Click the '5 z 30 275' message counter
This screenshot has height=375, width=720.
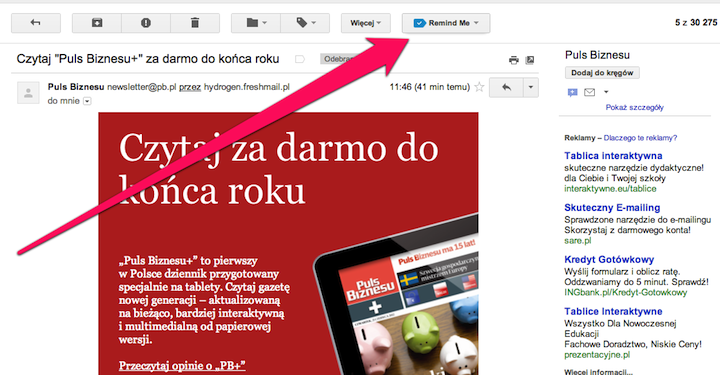pos(696,22)
